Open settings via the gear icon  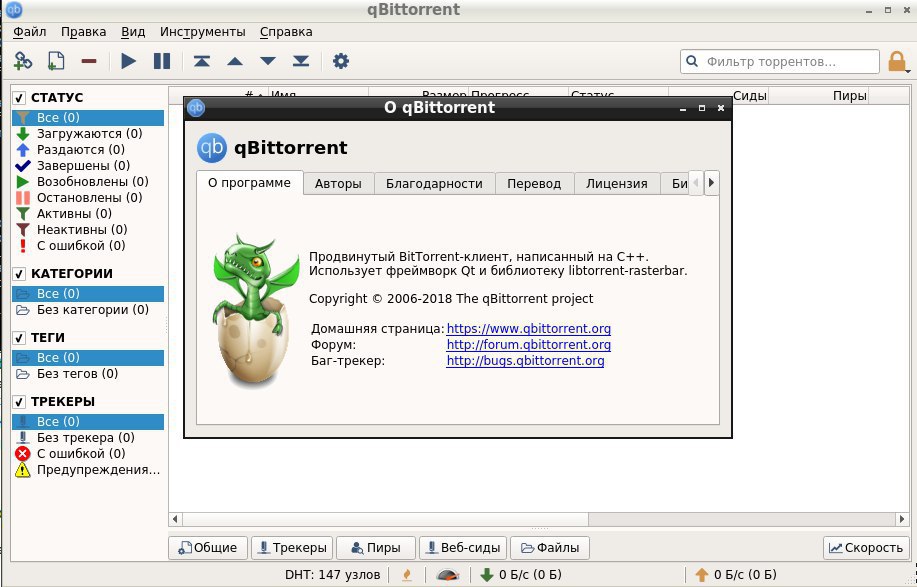tap(340, 61)
